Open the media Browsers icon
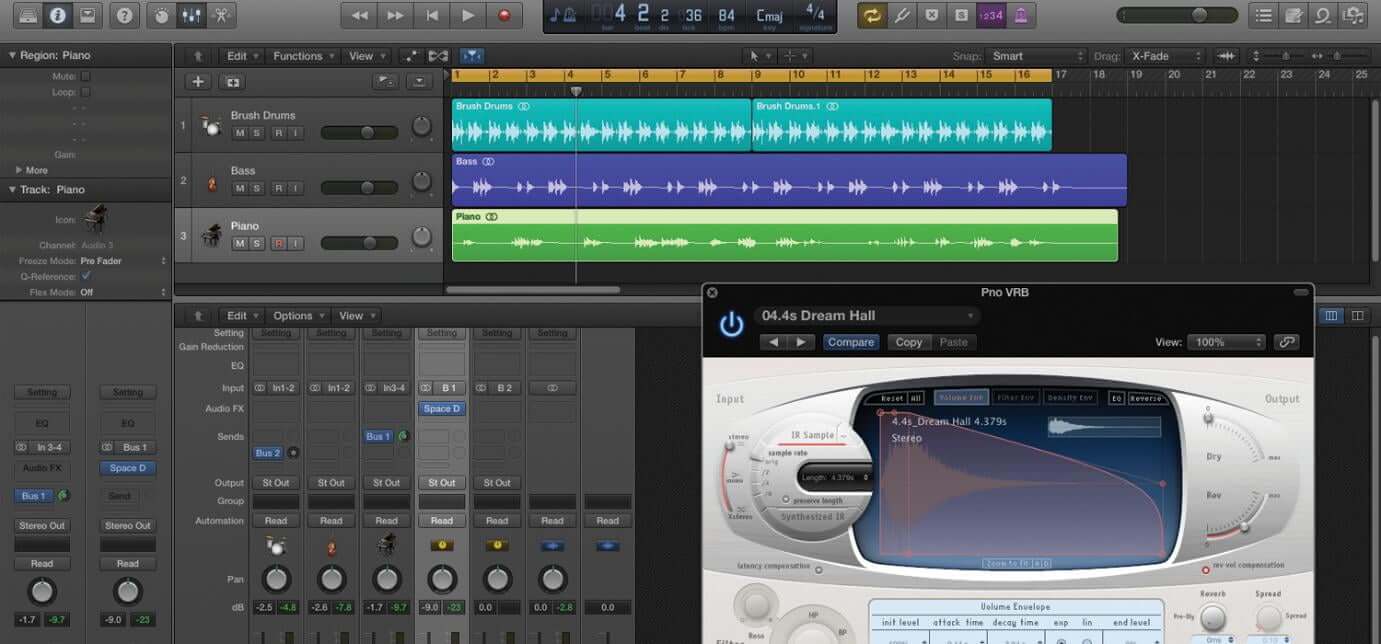 point(1354,15)
